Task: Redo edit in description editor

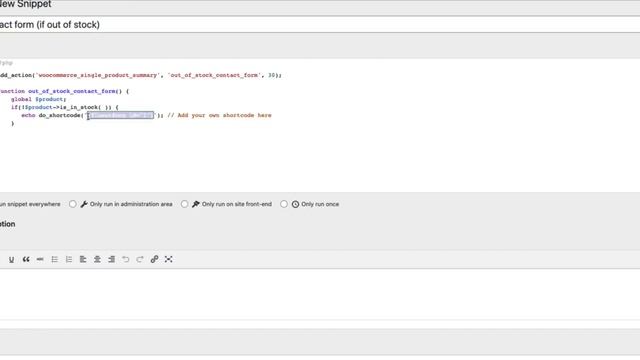Action: pos(140,259)
